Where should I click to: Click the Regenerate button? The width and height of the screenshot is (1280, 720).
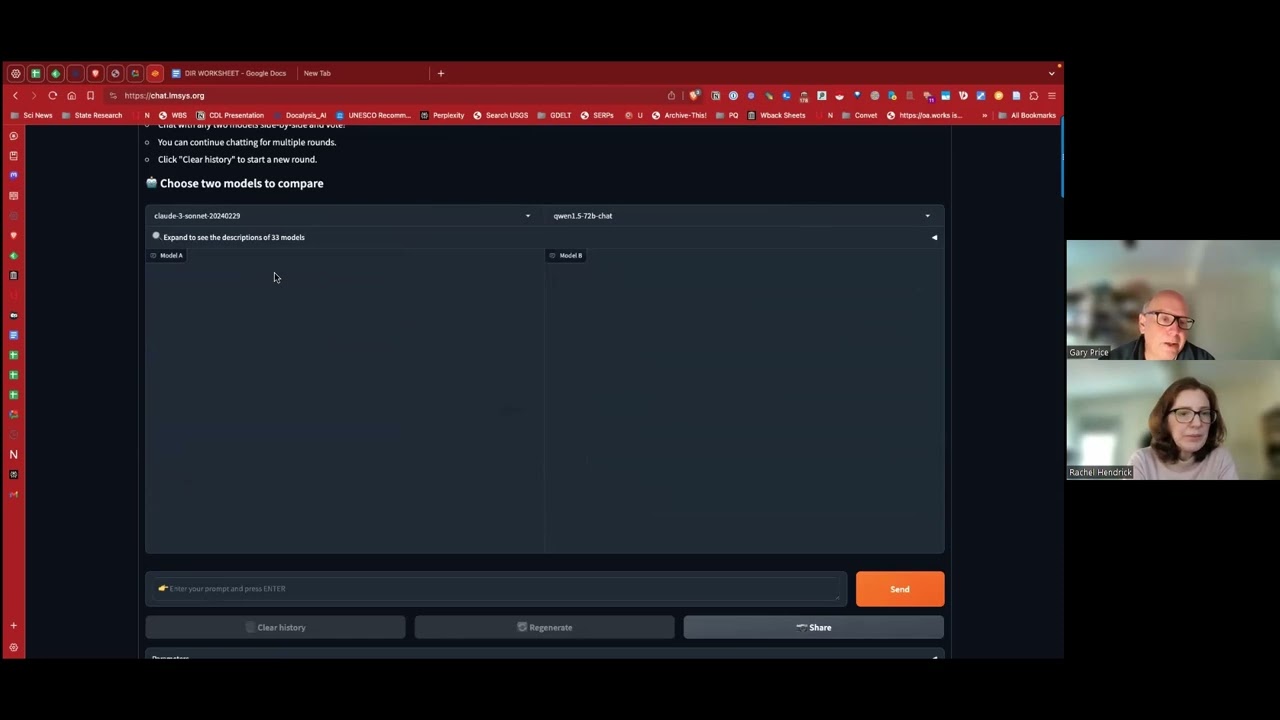[x=544, y=627]
